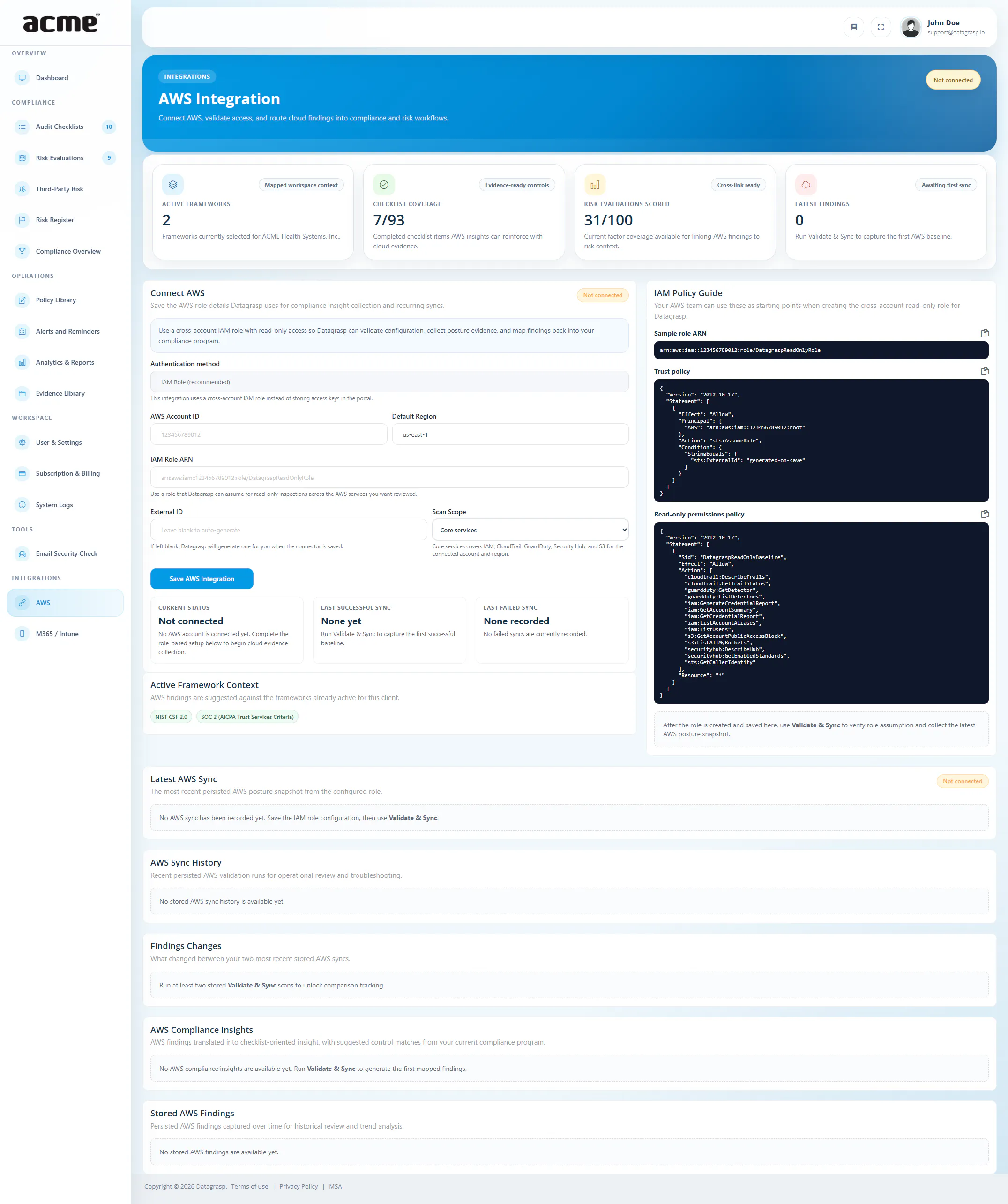Open the Dashboard menu item

pyautogui.click(x=65, y=78)
